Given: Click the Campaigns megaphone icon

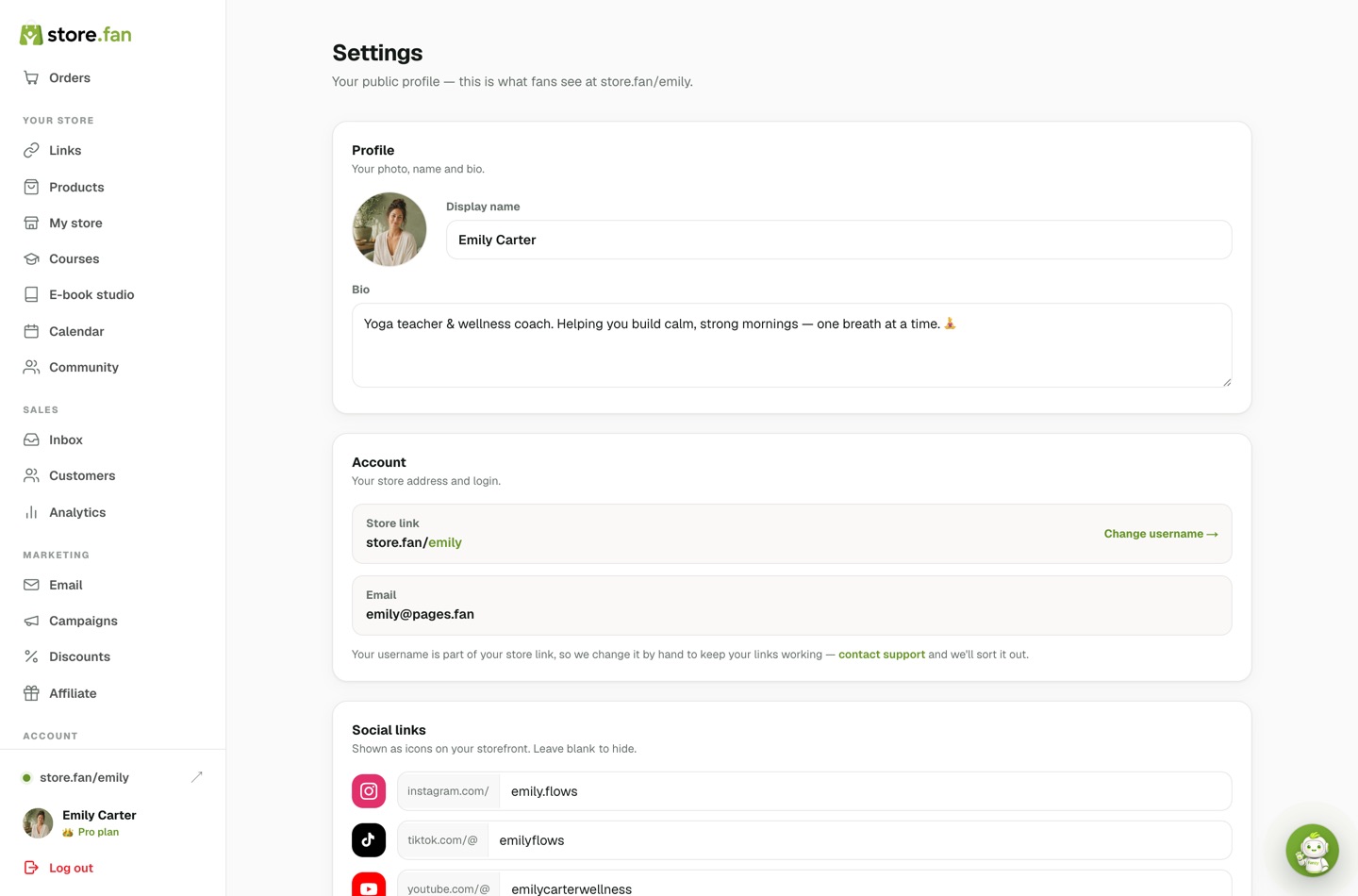Looking at the screenshot, I should (x=31, y=621).
